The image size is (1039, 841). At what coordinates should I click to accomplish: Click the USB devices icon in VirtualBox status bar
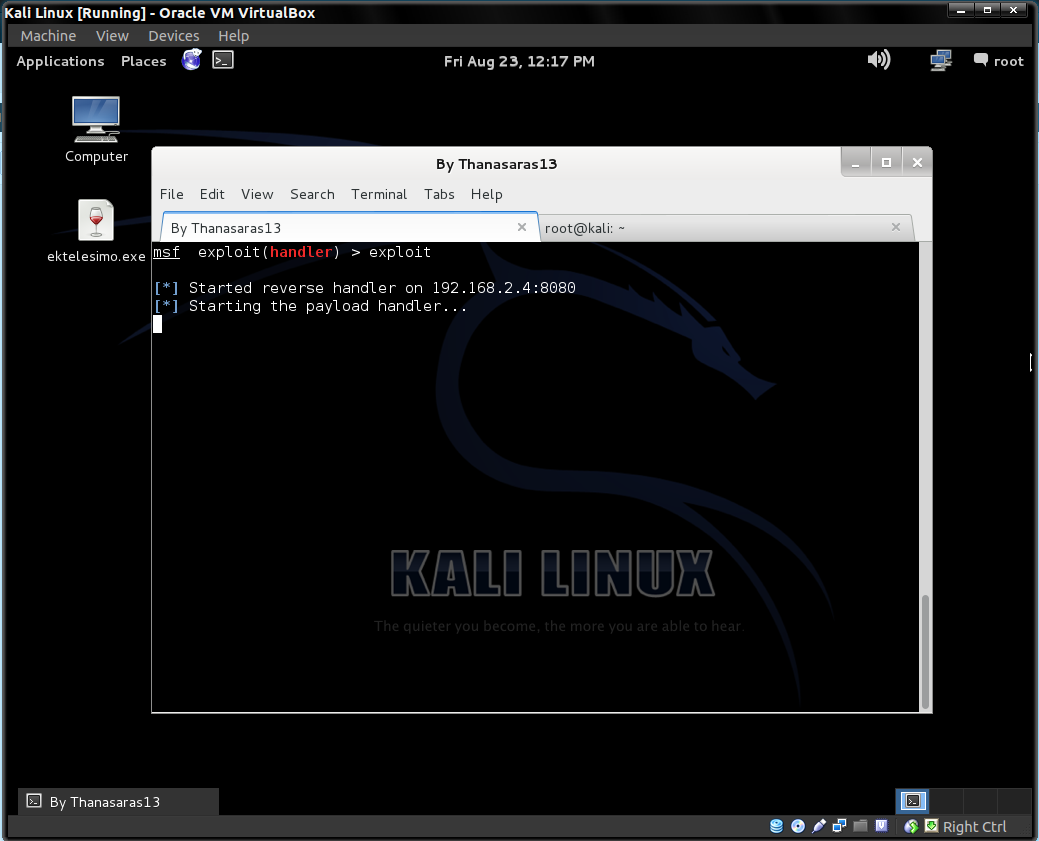(818, 826)
